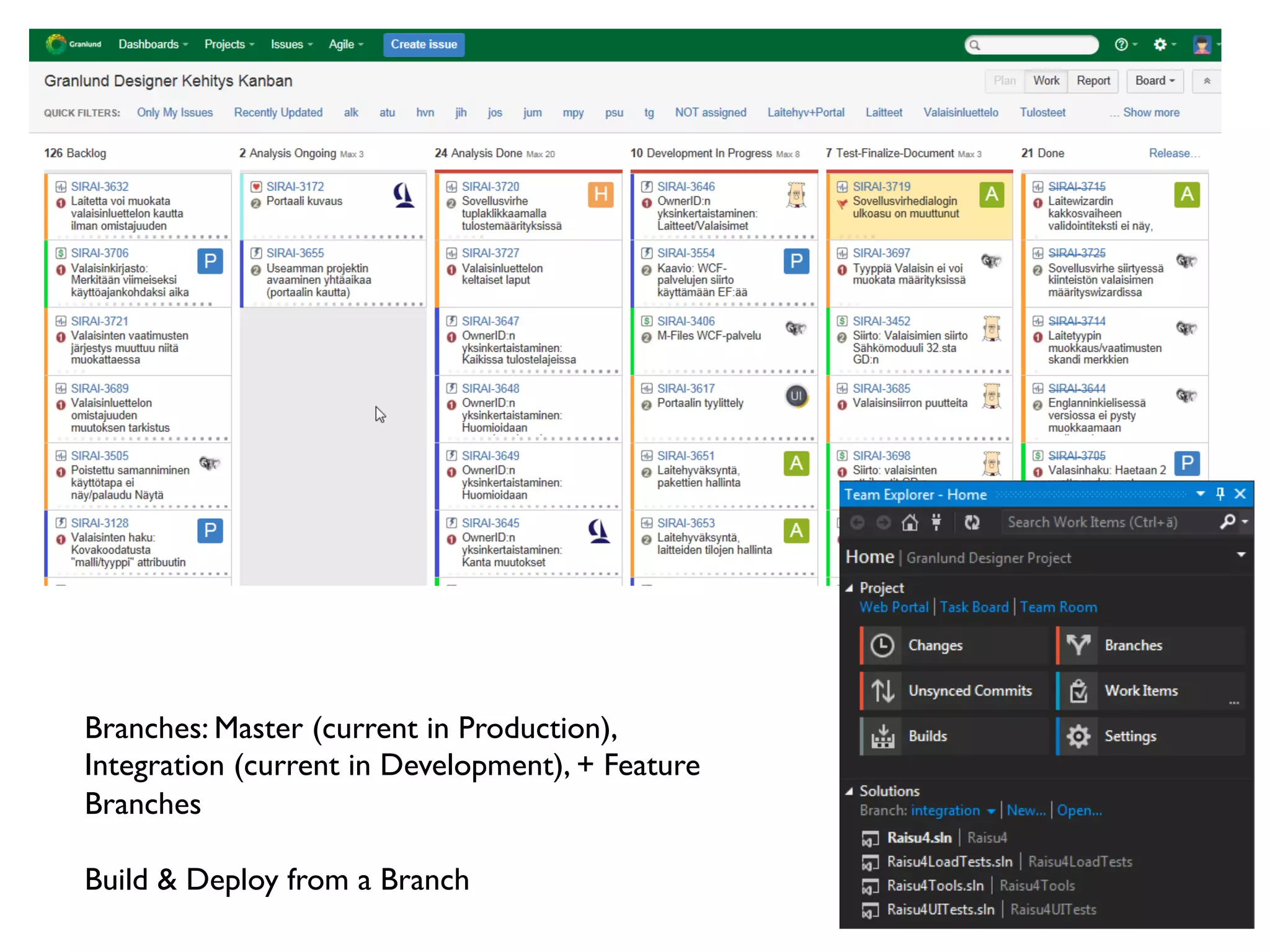Viewport: 1270px width, 952px height.
Task: Click the help question mark icon
Action: pos(1122,45)
